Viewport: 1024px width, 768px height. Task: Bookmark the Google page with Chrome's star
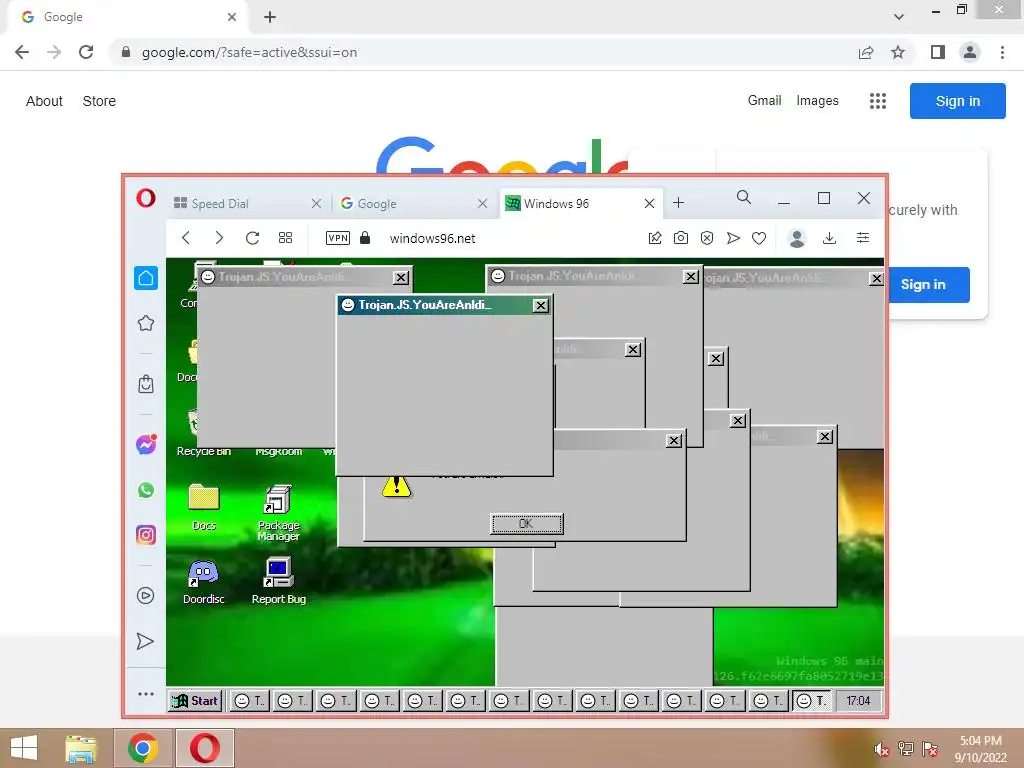pos(898,52)
